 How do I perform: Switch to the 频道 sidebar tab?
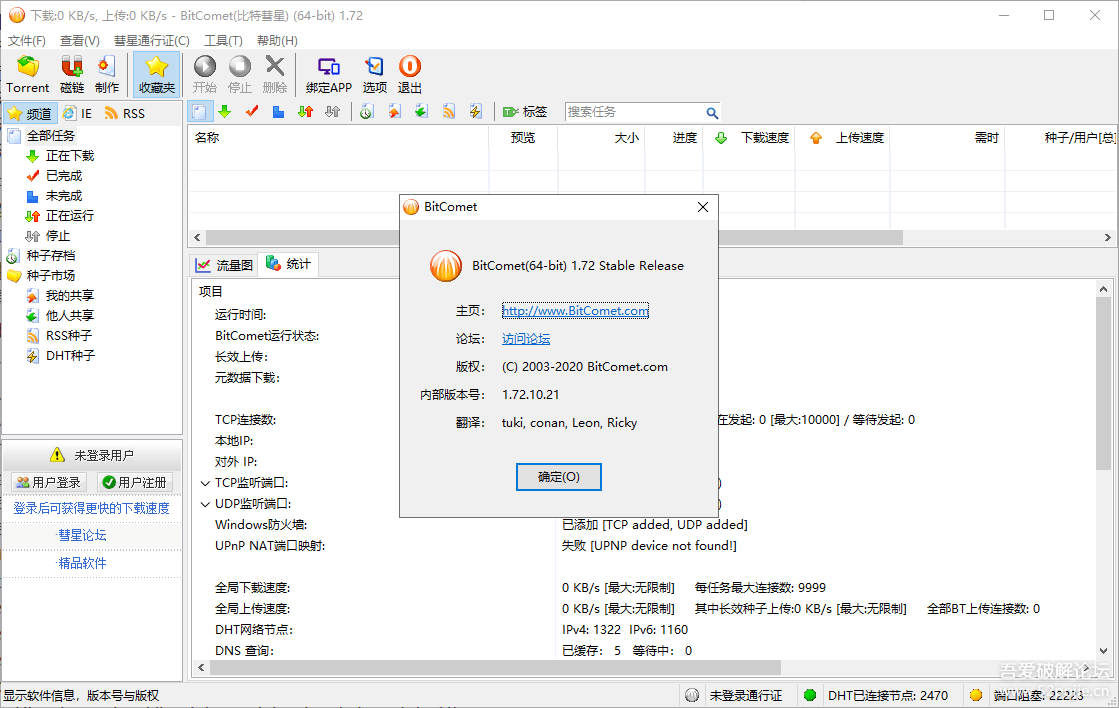(30, 113)
